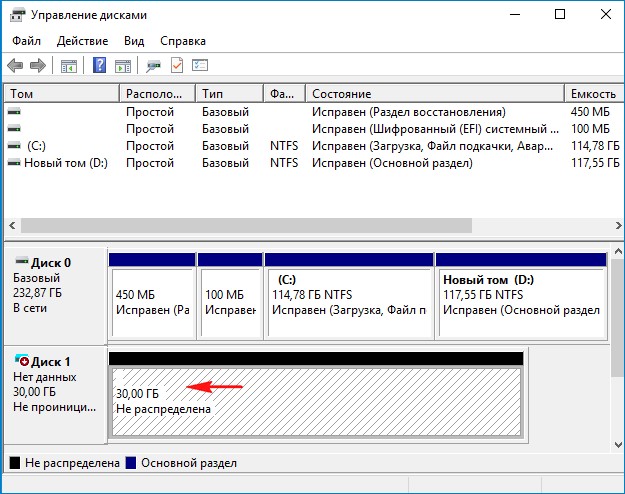Viewport: 625px width, 494px height.
Task: Click the volume list horizontal scrollbar thumb
Action: tap(246, 226)
